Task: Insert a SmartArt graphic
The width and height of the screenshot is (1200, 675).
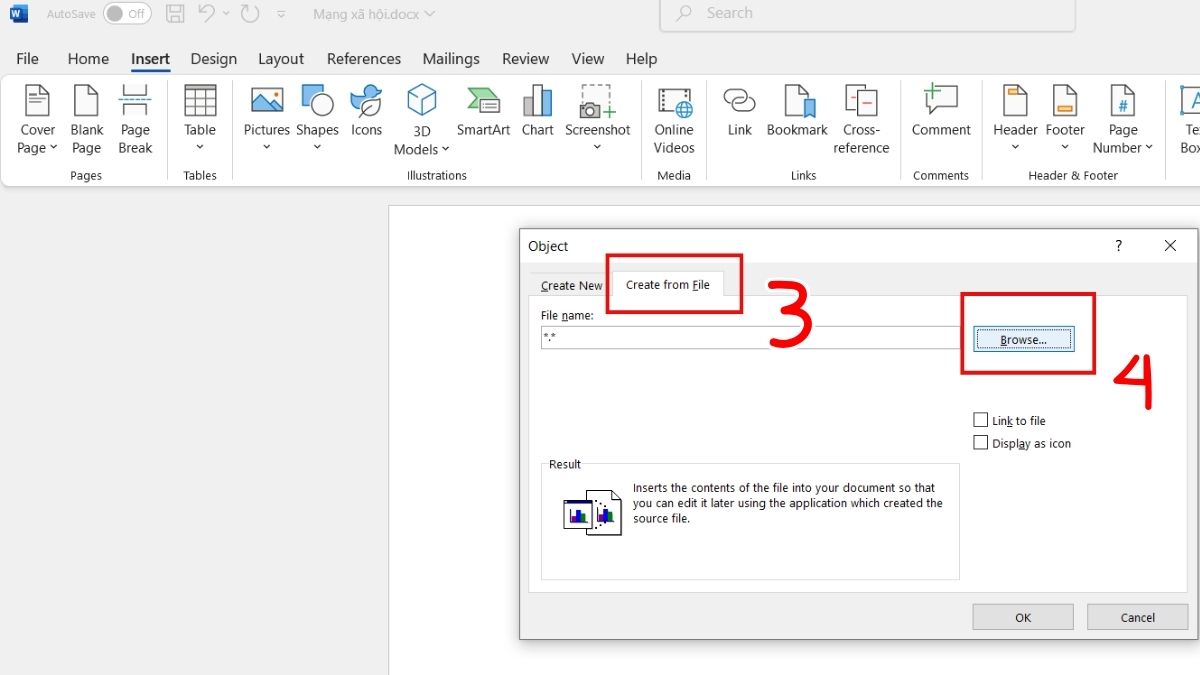Action: [483, 111]
